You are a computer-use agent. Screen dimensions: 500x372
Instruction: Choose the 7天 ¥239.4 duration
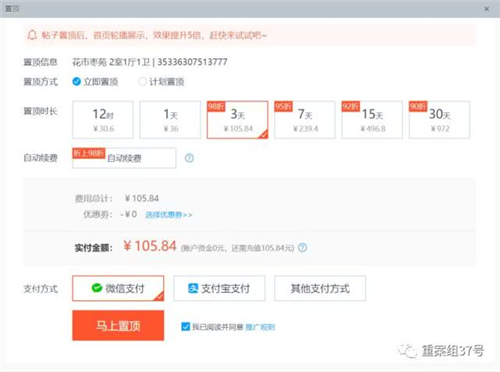pyautogui.click(x=305, y=120)
